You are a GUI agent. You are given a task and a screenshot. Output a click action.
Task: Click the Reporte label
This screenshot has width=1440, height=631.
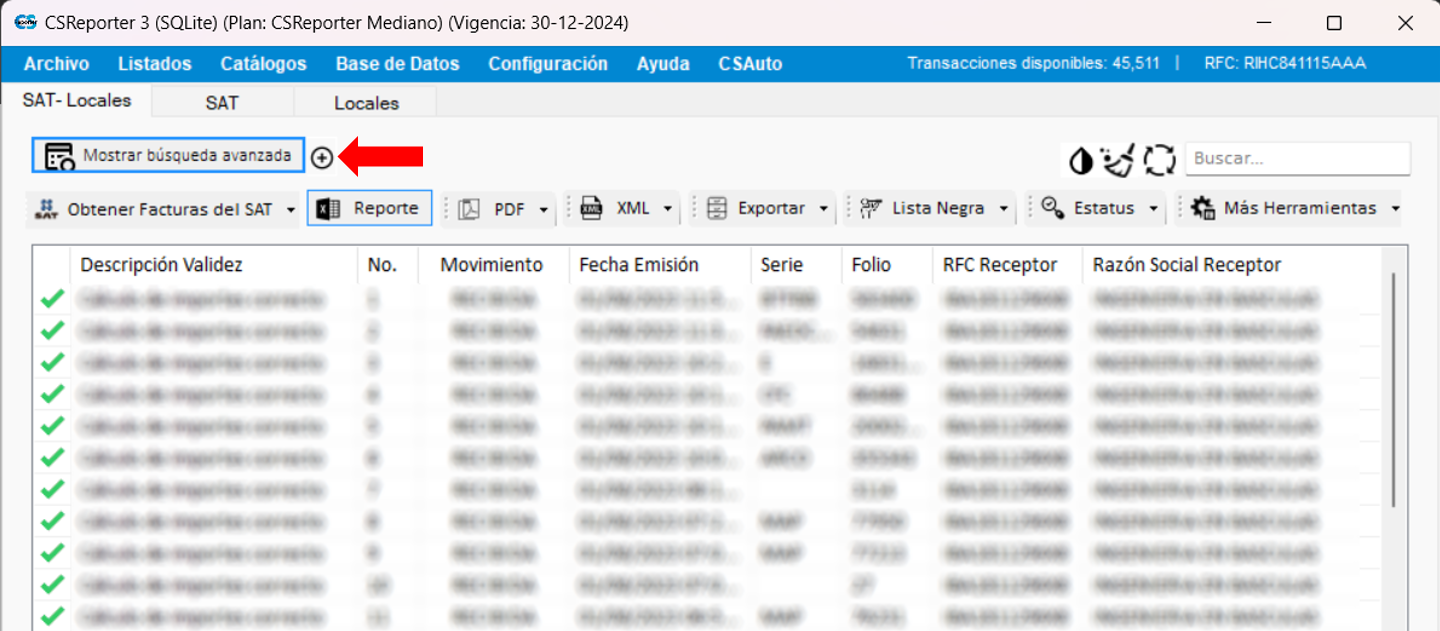tap(386, 208)
